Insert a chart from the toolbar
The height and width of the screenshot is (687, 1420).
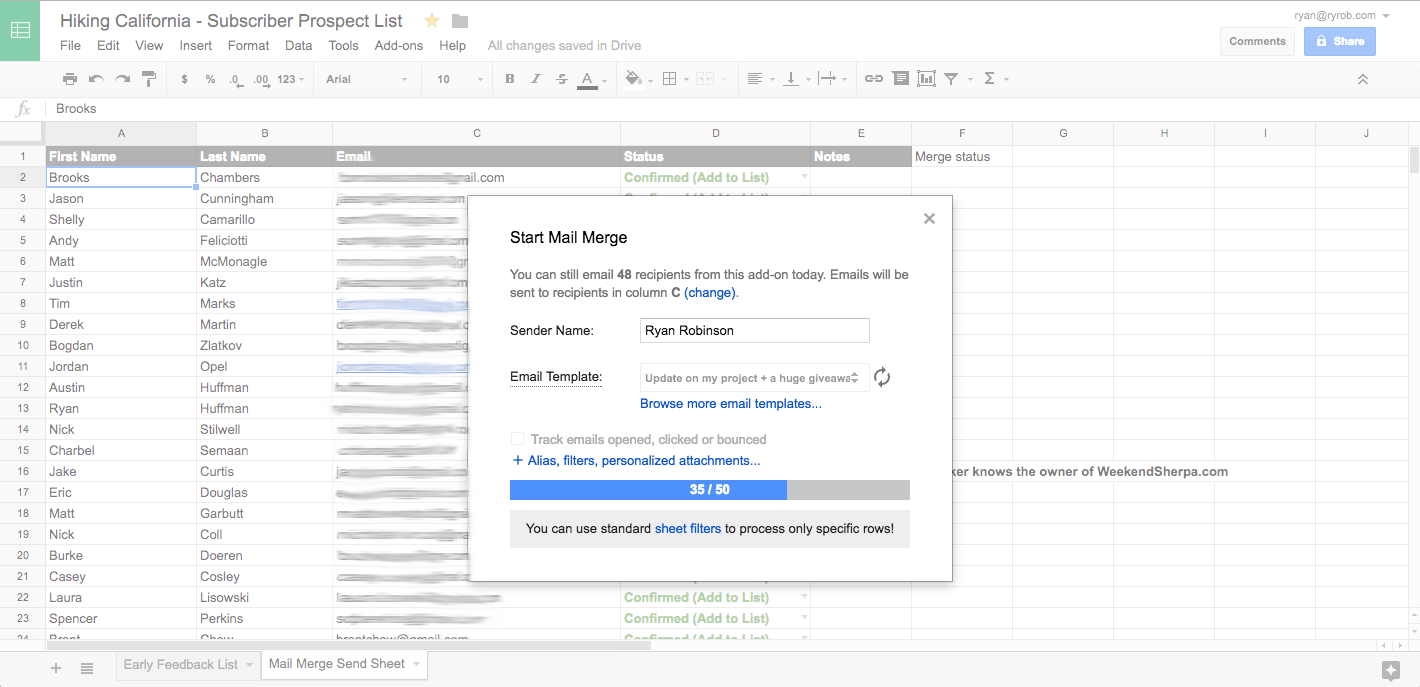[x=925, y=78]
